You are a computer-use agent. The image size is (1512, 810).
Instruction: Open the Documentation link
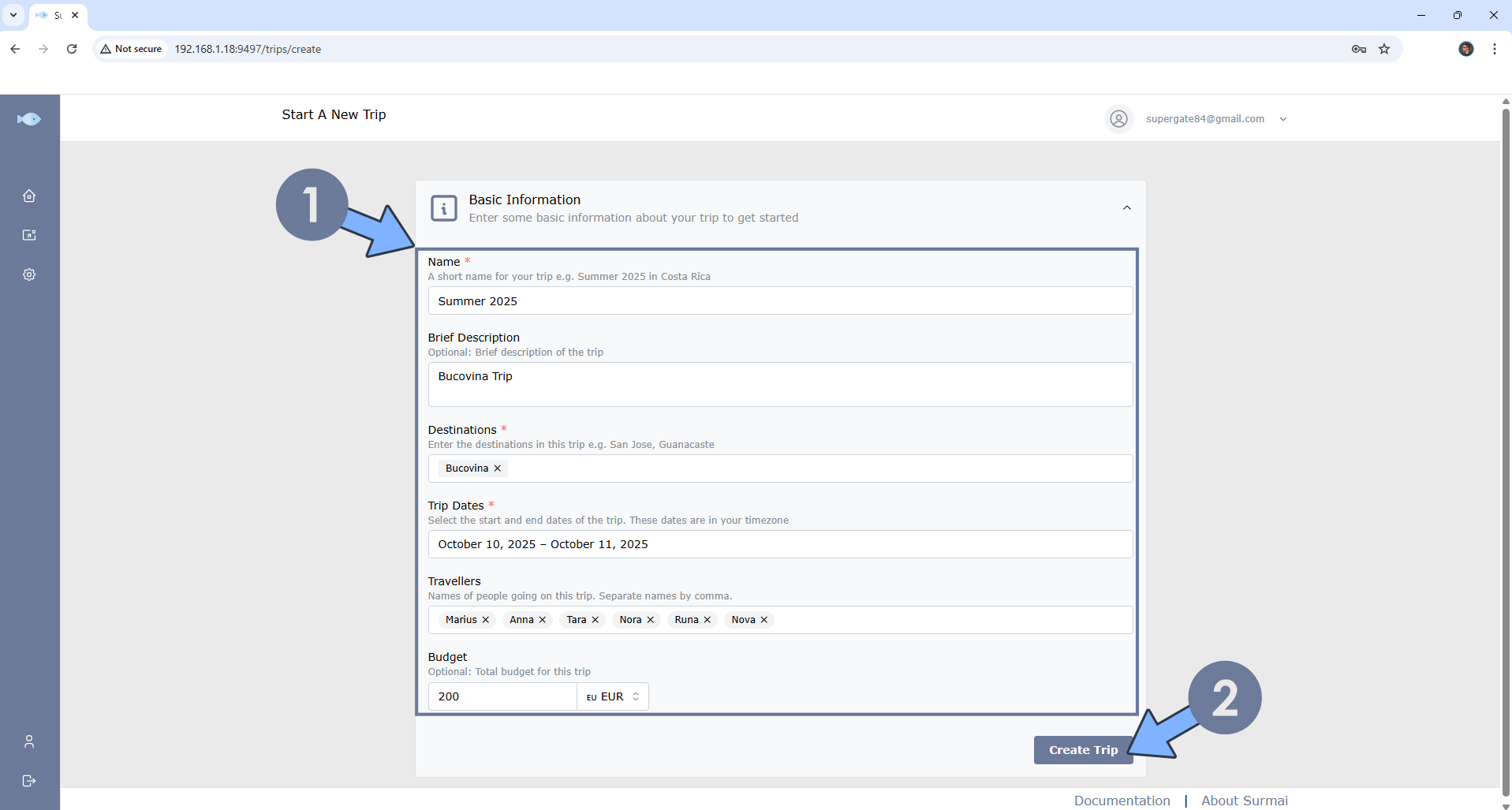[x=1122, y=801]
